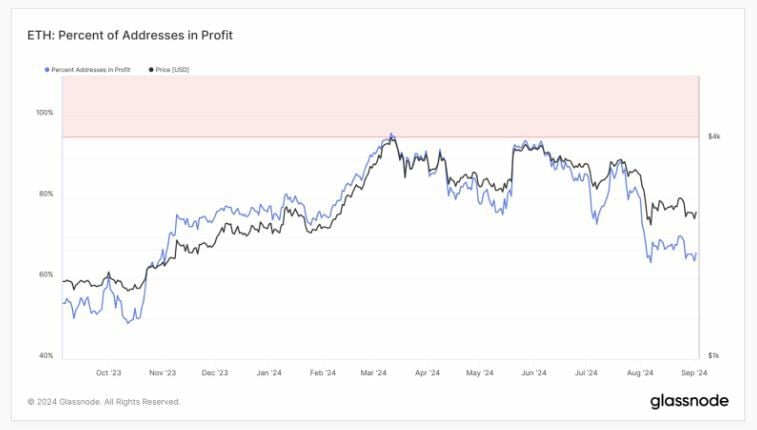Click the 60% y-axis label
The width and height of the screenshot is (757, 430).
pos(47,275)
